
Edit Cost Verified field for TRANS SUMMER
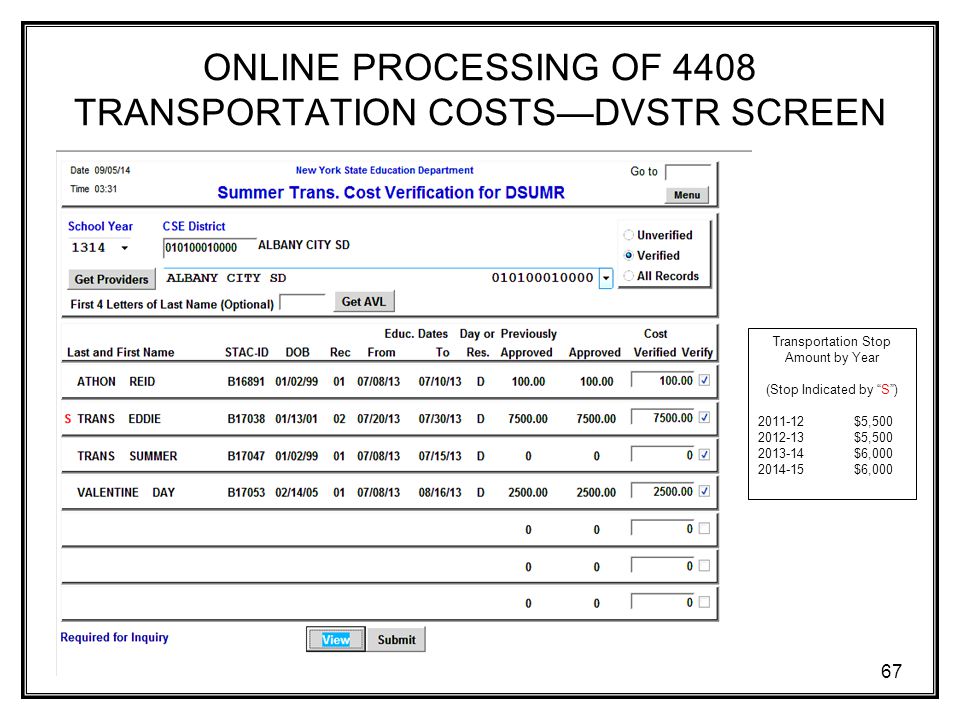(664, 455)
